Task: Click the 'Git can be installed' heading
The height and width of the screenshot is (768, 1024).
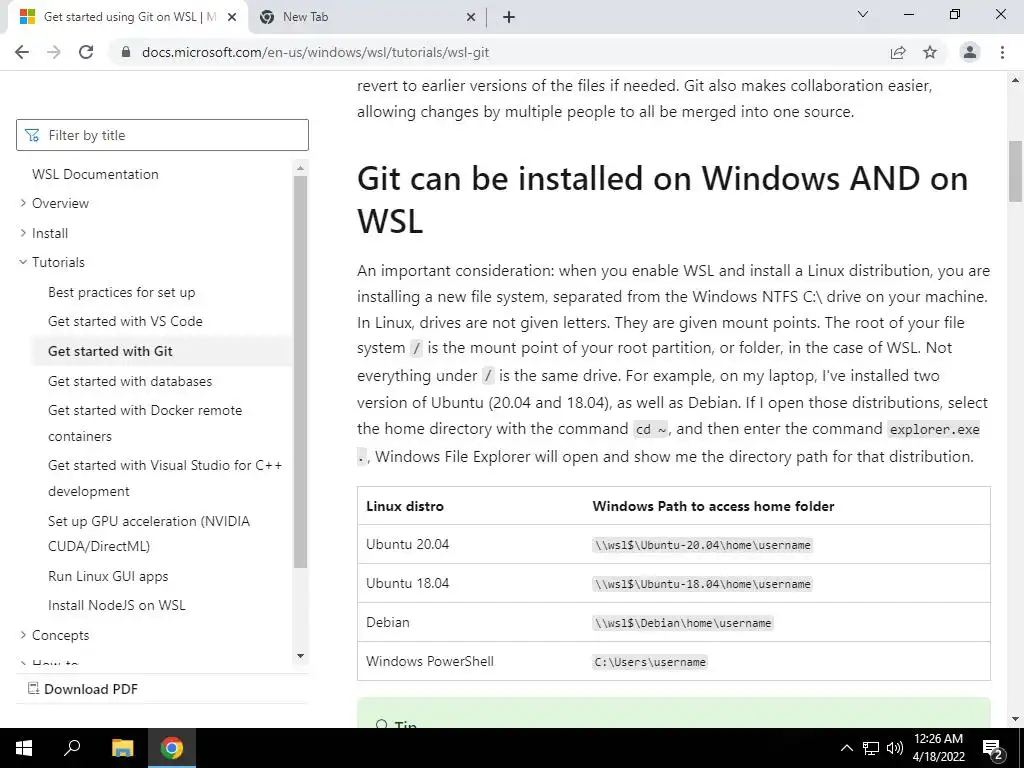Action: pyautogui.click(x=662, y=199)
